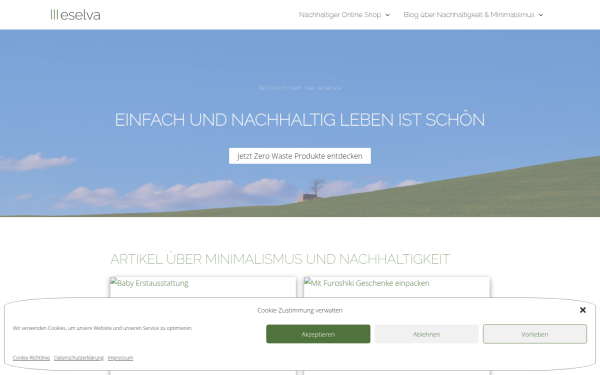Decline cookies with Ablehnen button
This screenshot has height=375, width=600.
tap(426, 334)
